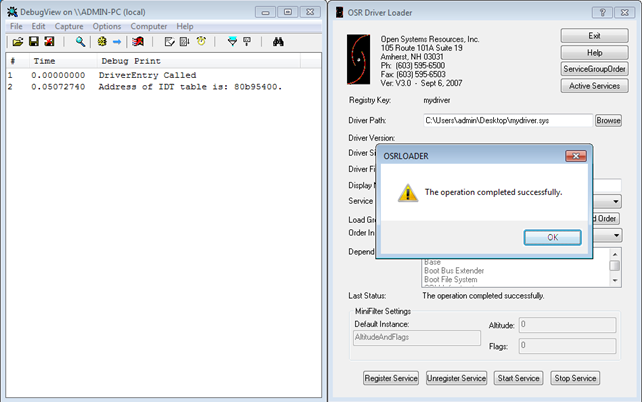The height and width of the screenshot is (402, 642).
Task: Click the Find binoculars icon
Action: [x=279, y=42]
